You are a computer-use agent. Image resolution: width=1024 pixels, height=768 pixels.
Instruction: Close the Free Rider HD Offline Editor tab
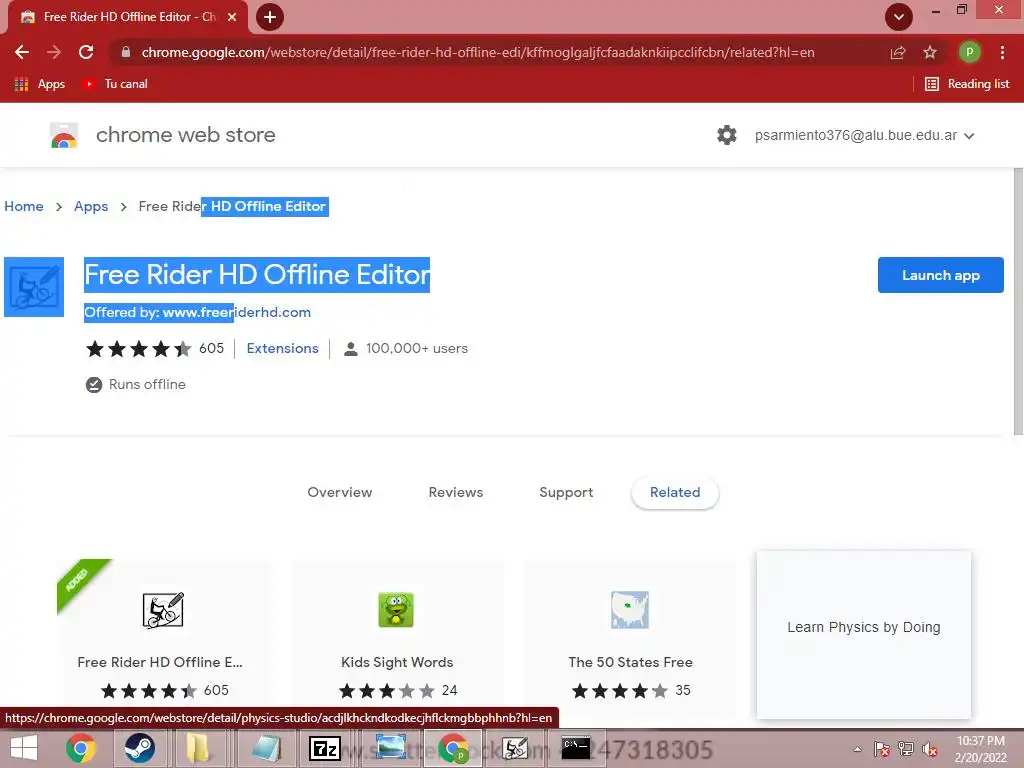(232, 17)
